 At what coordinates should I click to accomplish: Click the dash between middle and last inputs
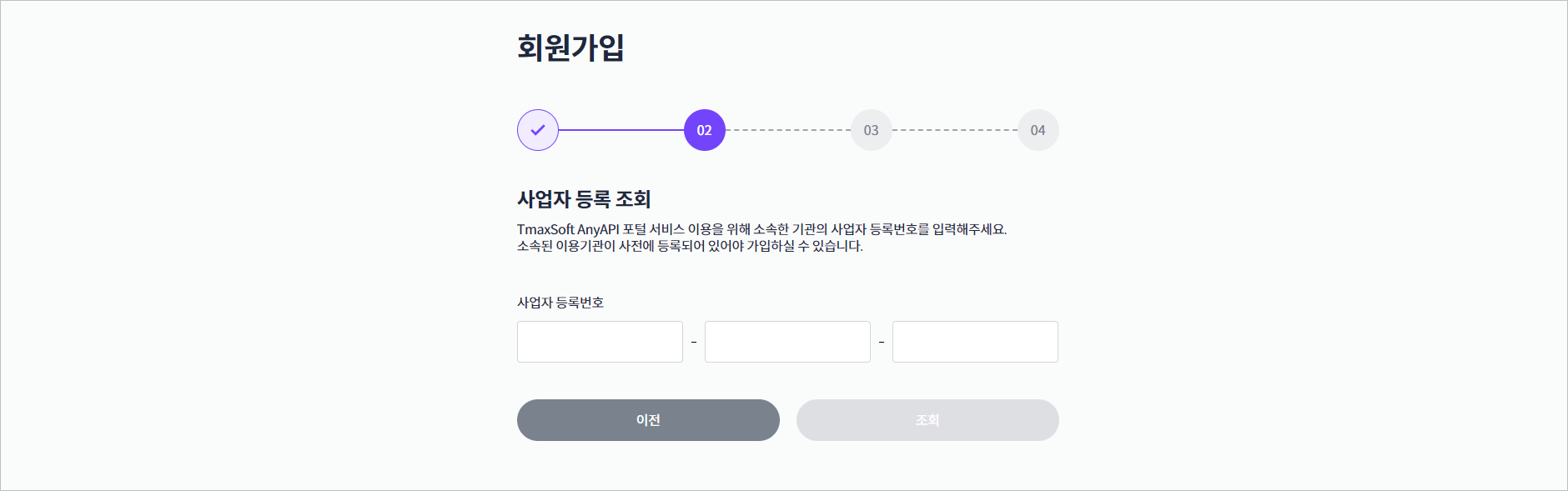click(882, 342)
